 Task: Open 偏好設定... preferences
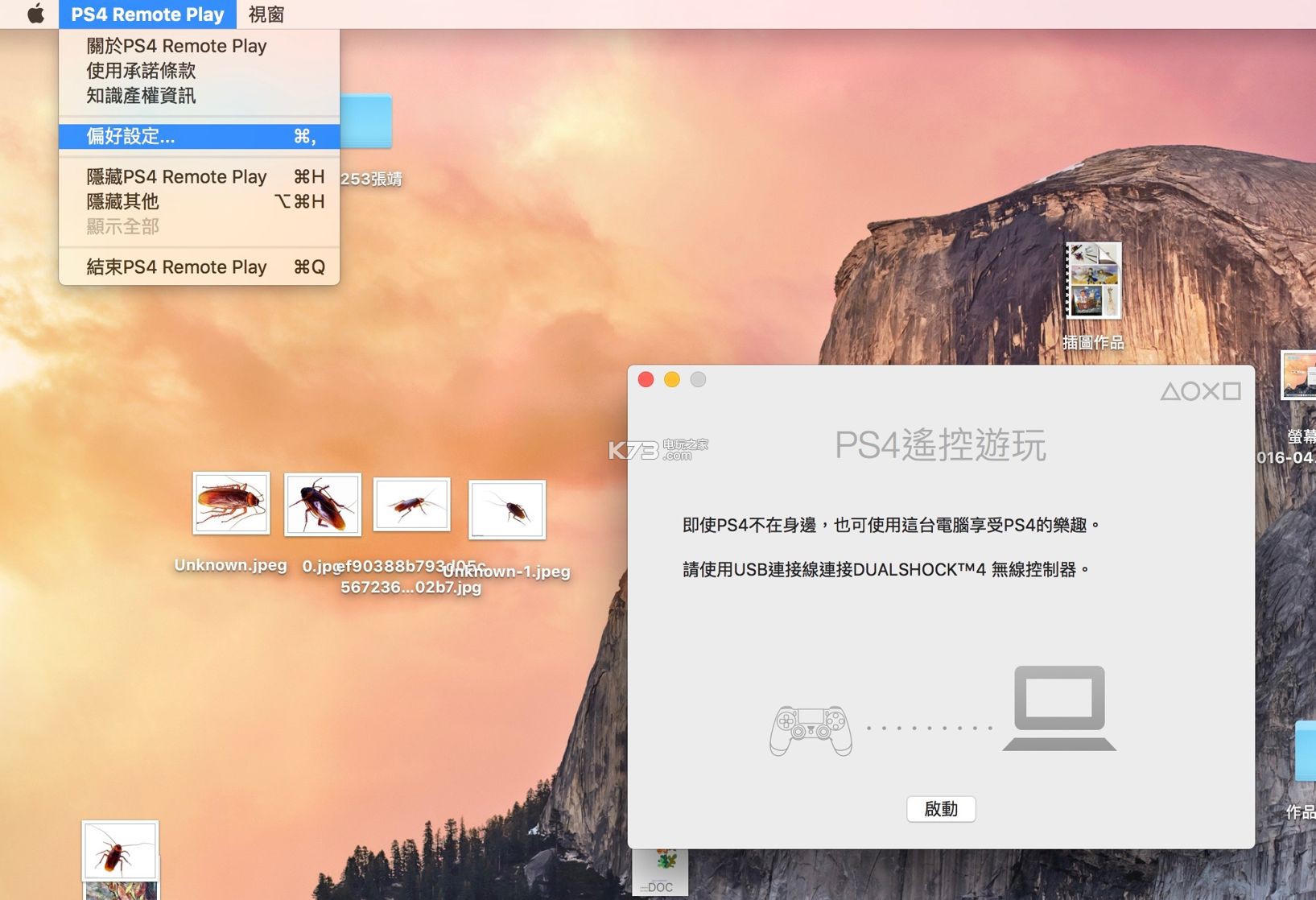point(199,136)
